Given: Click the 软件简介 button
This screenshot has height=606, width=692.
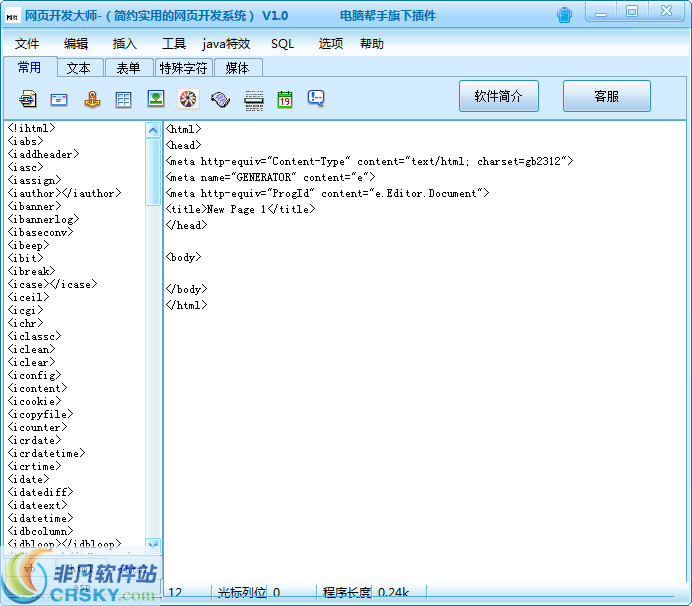Looking at the screenshot, I should tap(499, 96).
